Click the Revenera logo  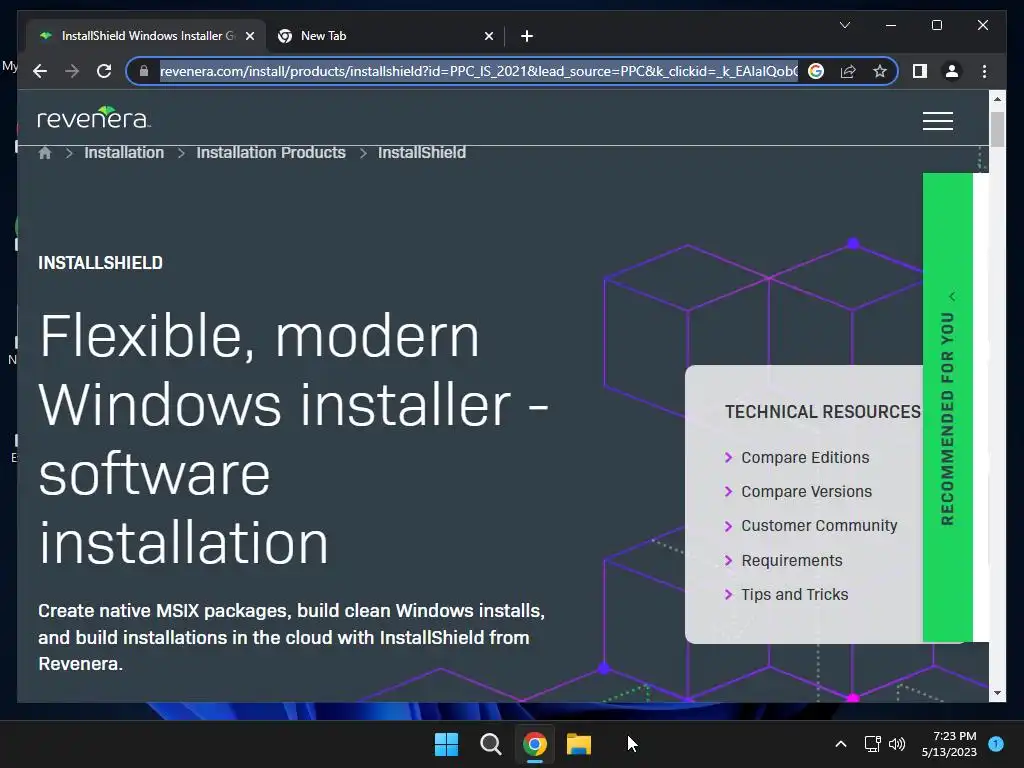(x=93, y=118)
